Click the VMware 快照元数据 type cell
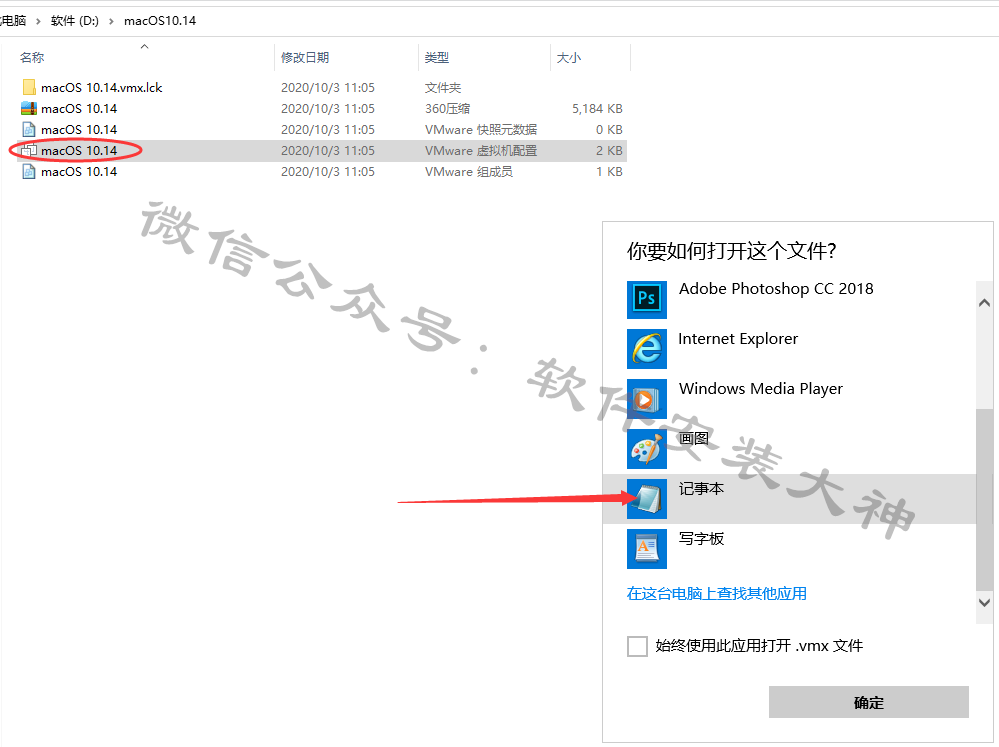This screenshot has height=747, width=999. (x=481, y=129)
